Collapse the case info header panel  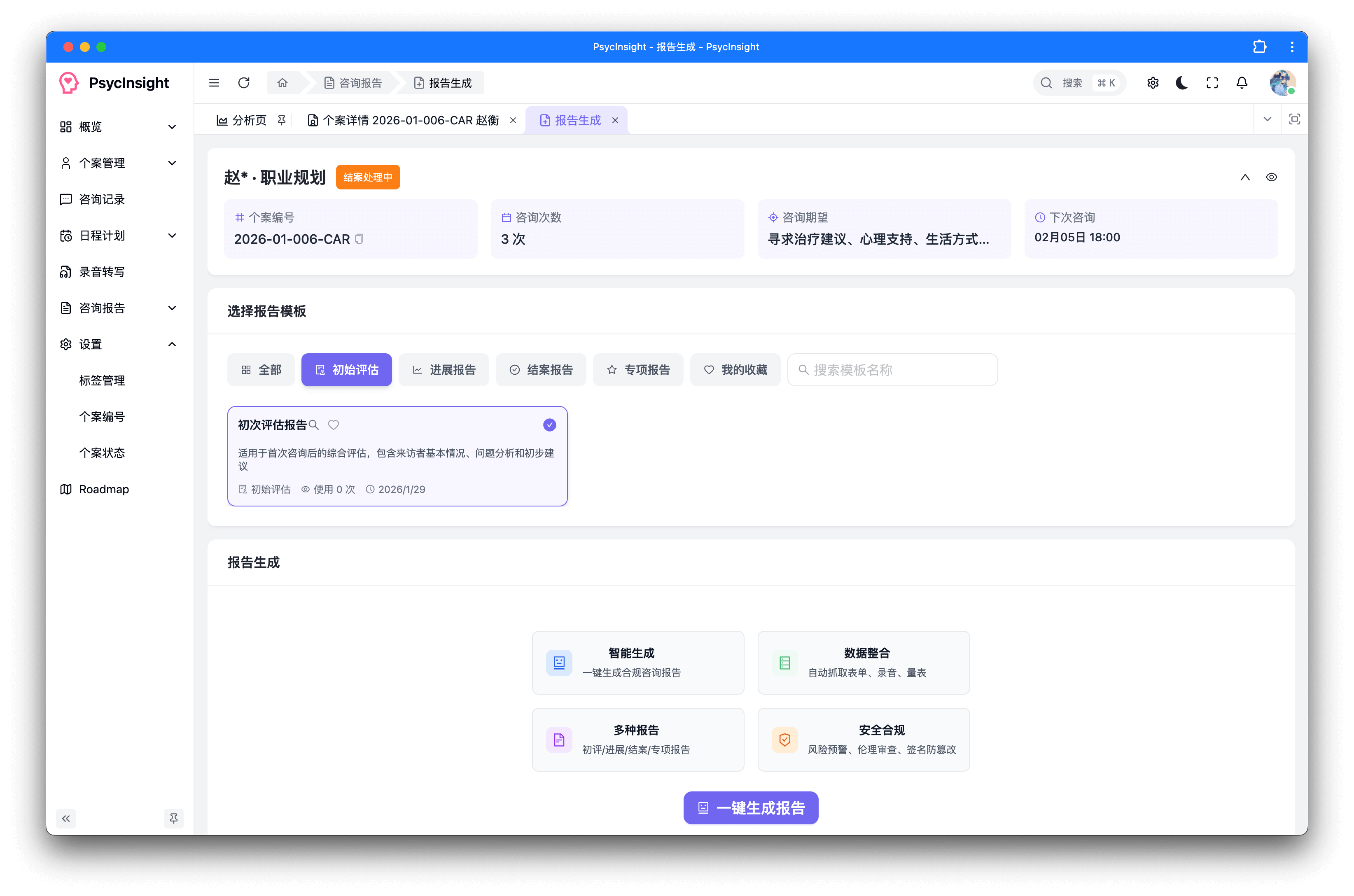[1245, 177]
